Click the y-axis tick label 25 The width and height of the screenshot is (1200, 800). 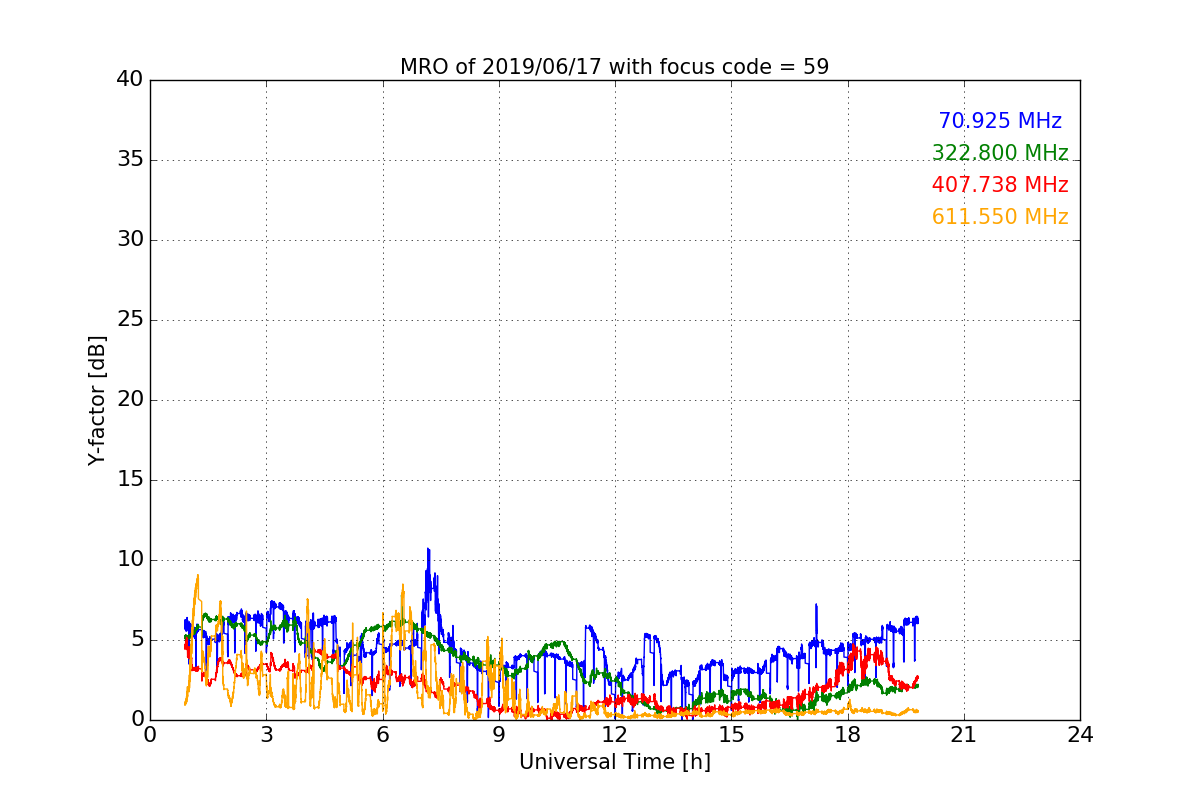click(x=130, y=320)
